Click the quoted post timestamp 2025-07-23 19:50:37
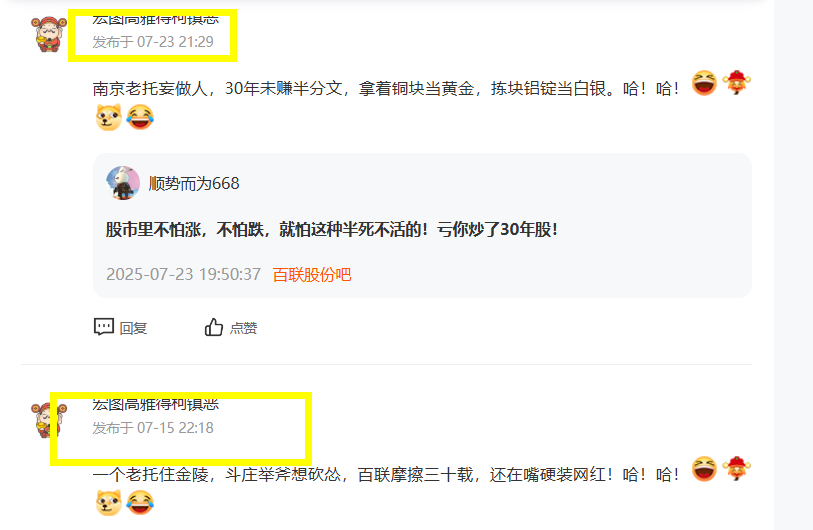The image size is (813, 530). (184, 274)
